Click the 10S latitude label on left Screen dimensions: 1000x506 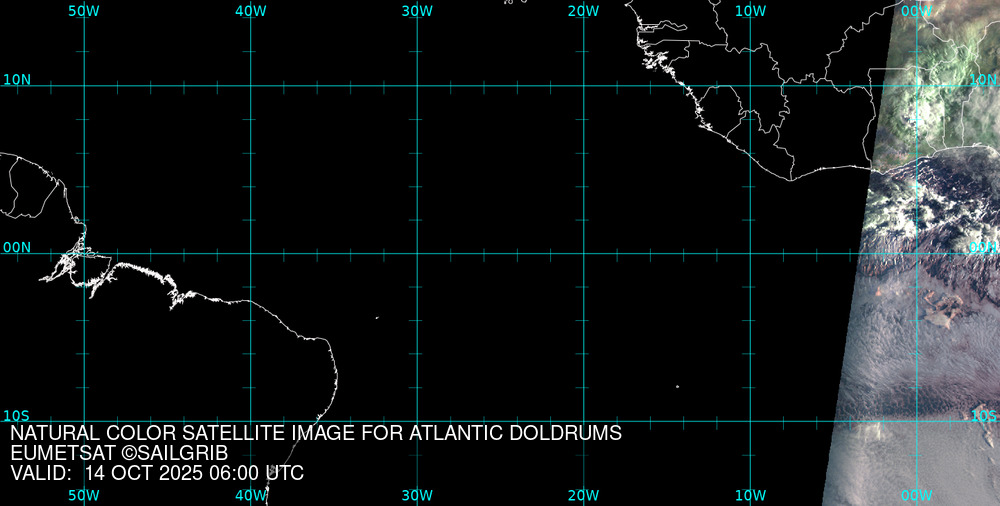point(17,415)
